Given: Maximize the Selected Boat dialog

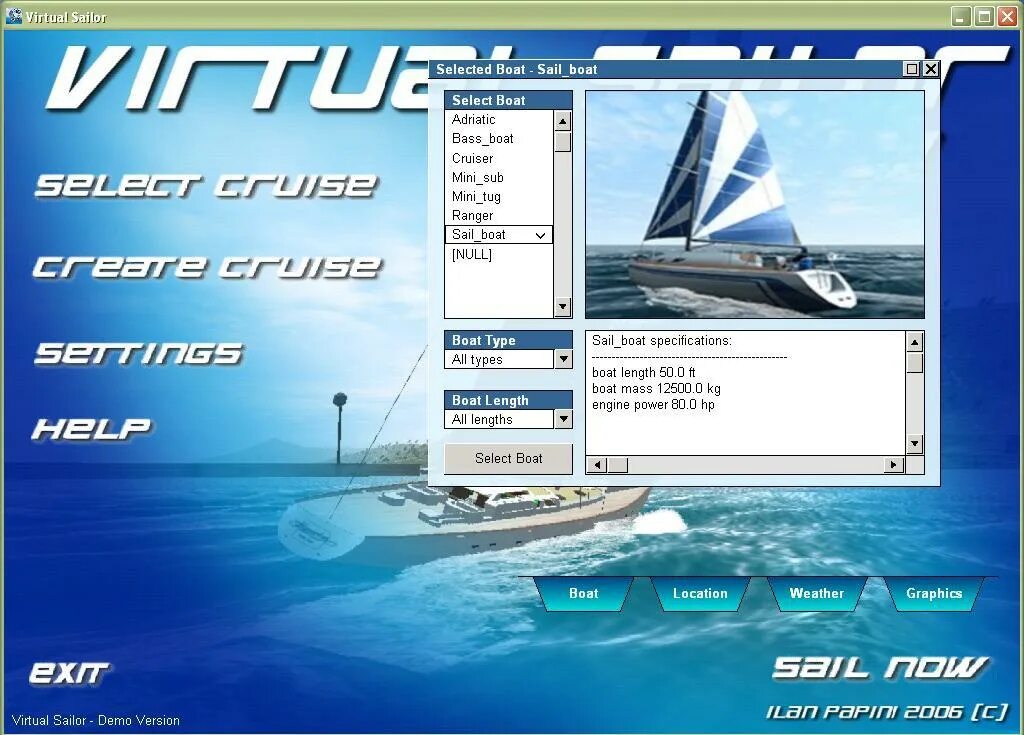Looking at the screenshot, I should [912, 69].
